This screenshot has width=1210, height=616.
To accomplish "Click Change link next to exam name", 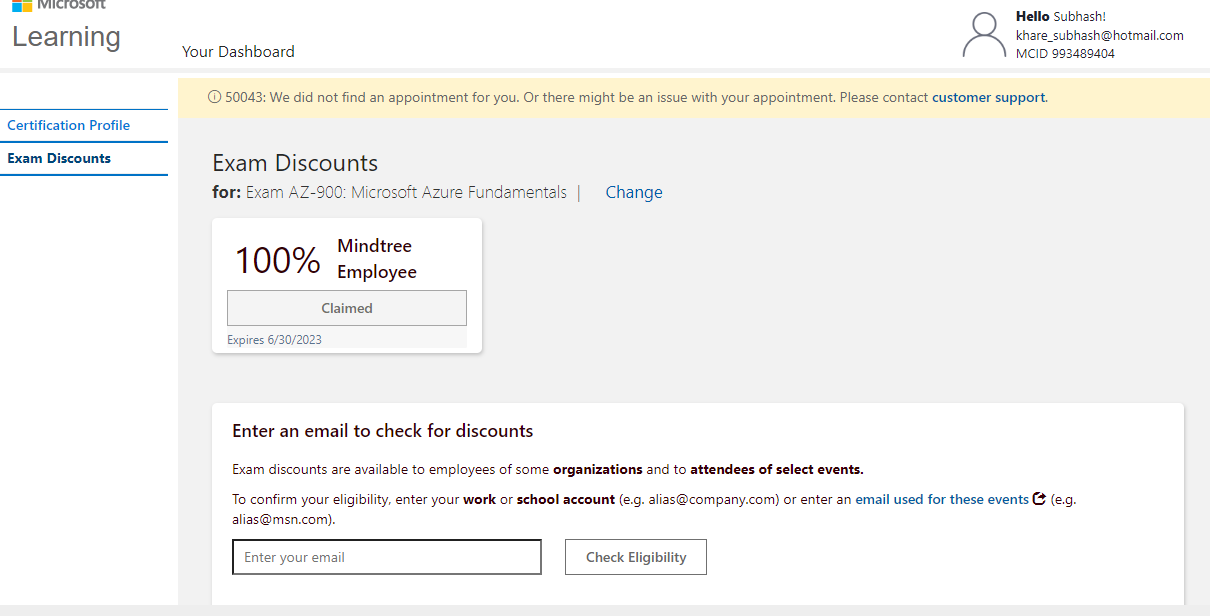I will coord(634,193).
